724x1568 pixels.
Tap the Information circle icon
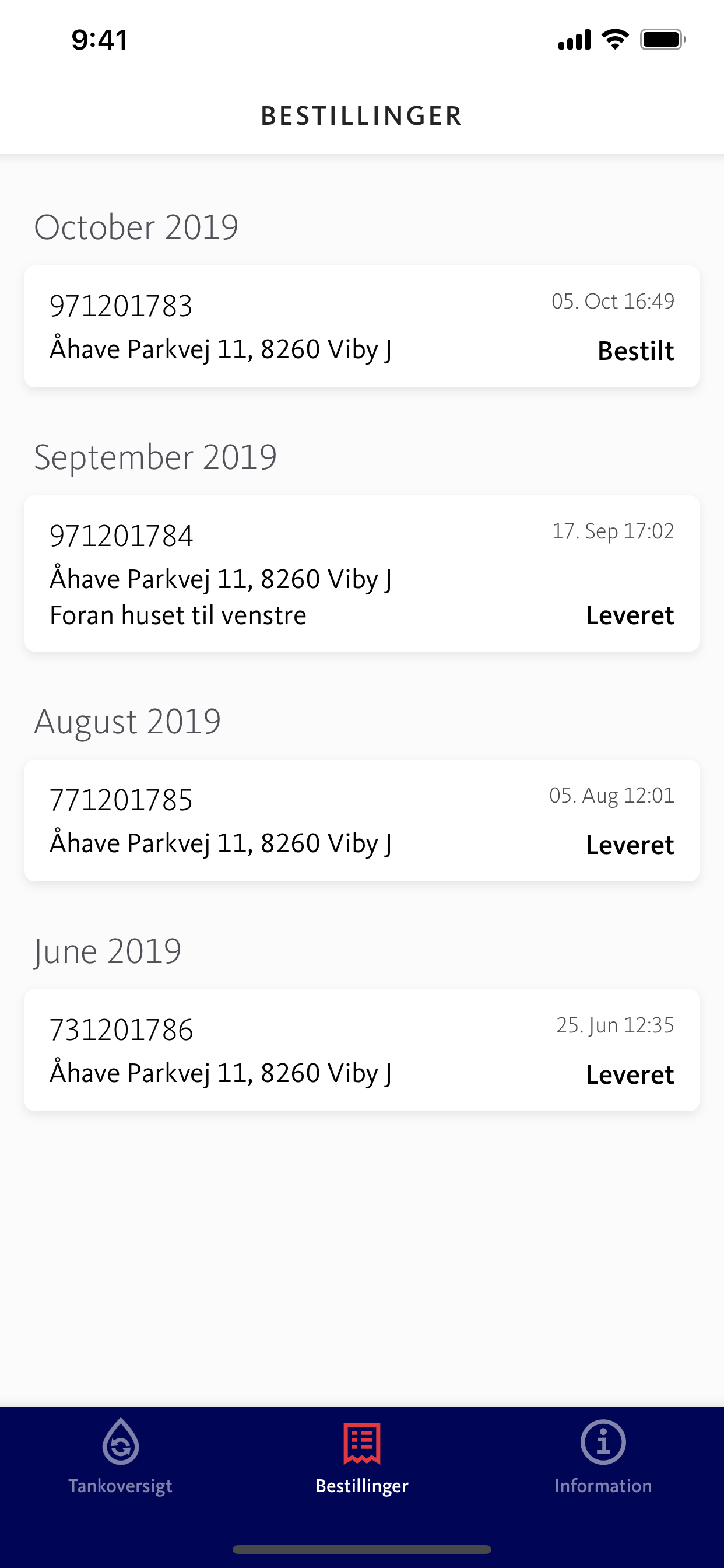(x=603, y=1442)
